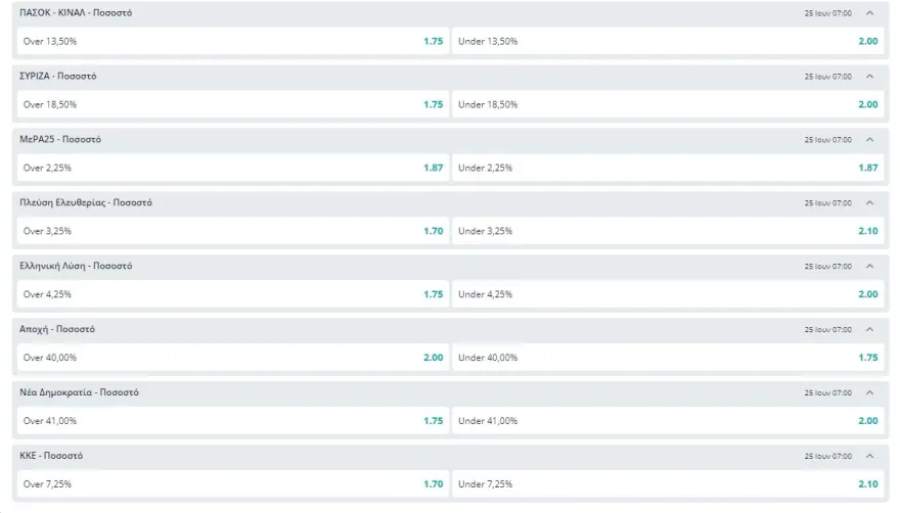
Task: Collapse the Ελληνική Λύση market chevron
Action: click(x=870, y=266)
